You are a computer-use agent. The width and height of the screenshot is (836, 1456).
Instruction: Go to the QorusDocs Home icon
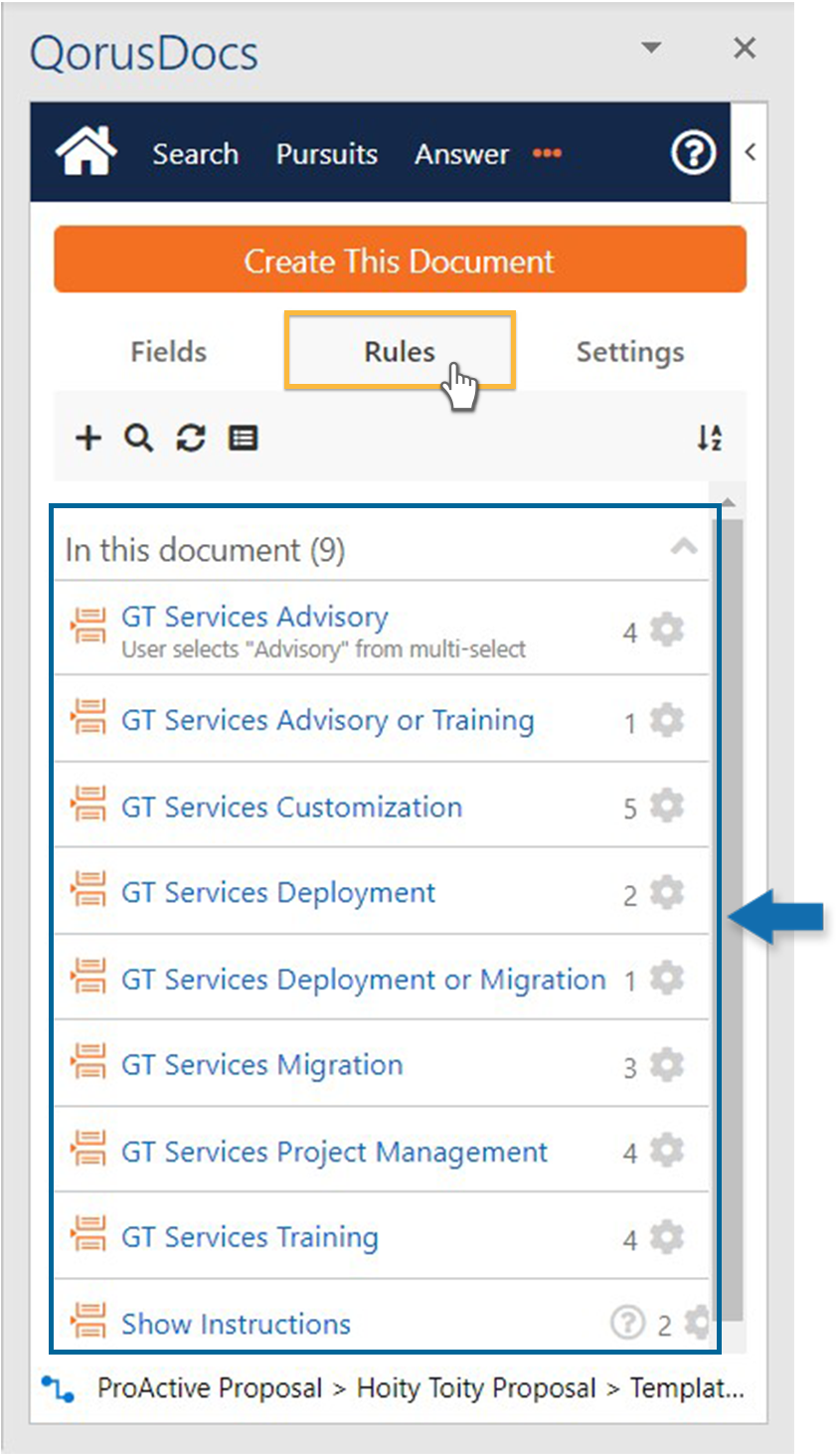pyautogui.click(x=86, y=152)
